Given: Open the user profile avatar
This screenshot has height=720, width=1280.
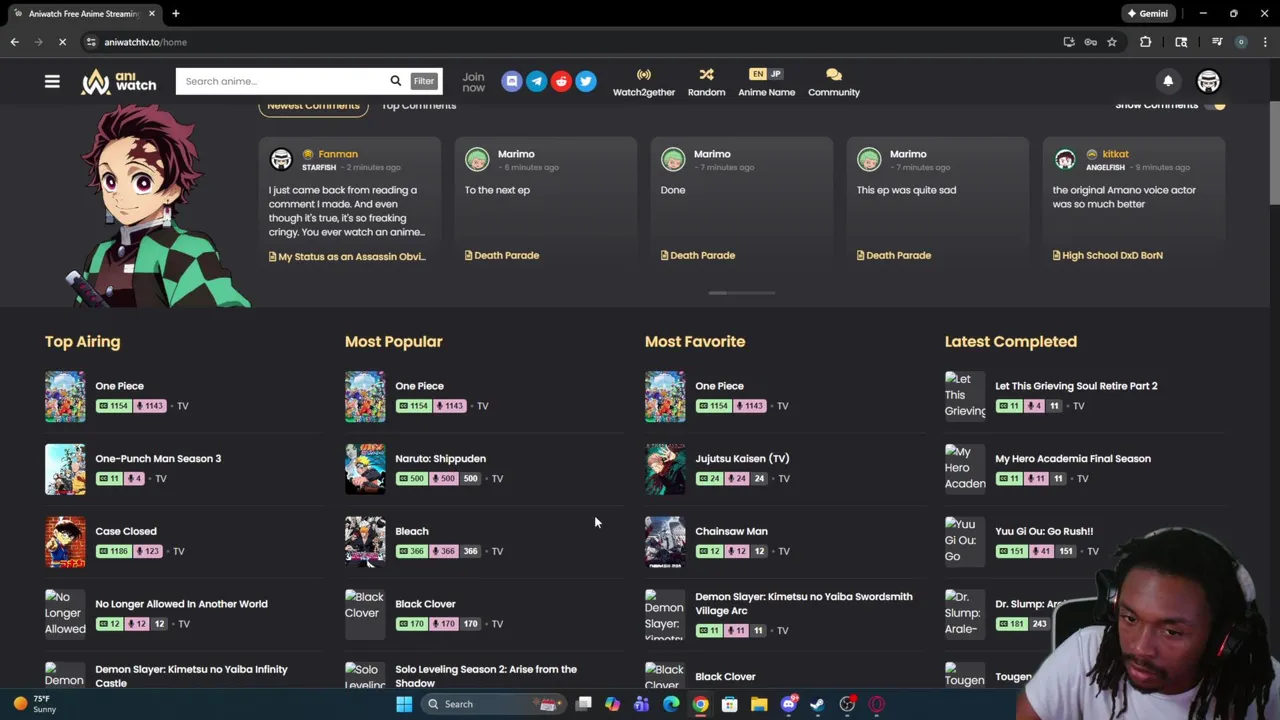Looking at the screenshot, I should click(1209, 81).
